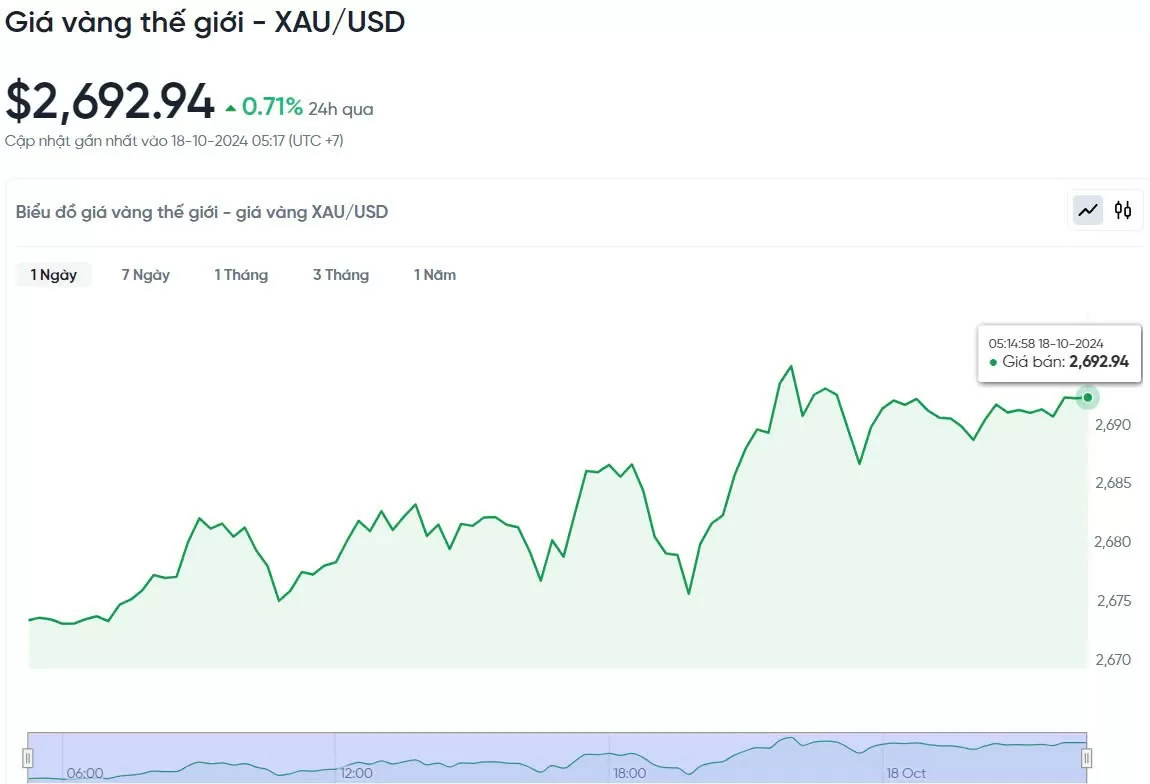This screenshot has width=1150, height=784.
Task: Click the Giá bán tooltip box
Action: tap(1059, 353)
